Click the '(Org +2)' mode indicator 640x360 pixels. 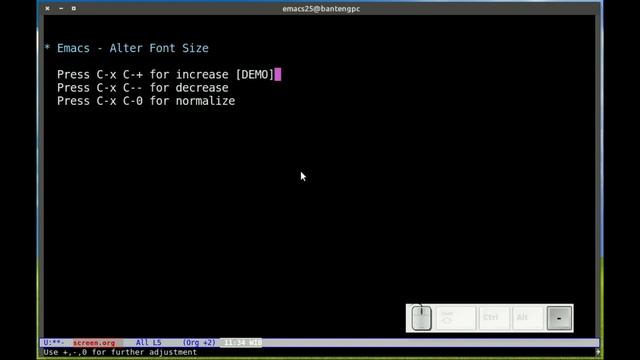coord(199,342)
